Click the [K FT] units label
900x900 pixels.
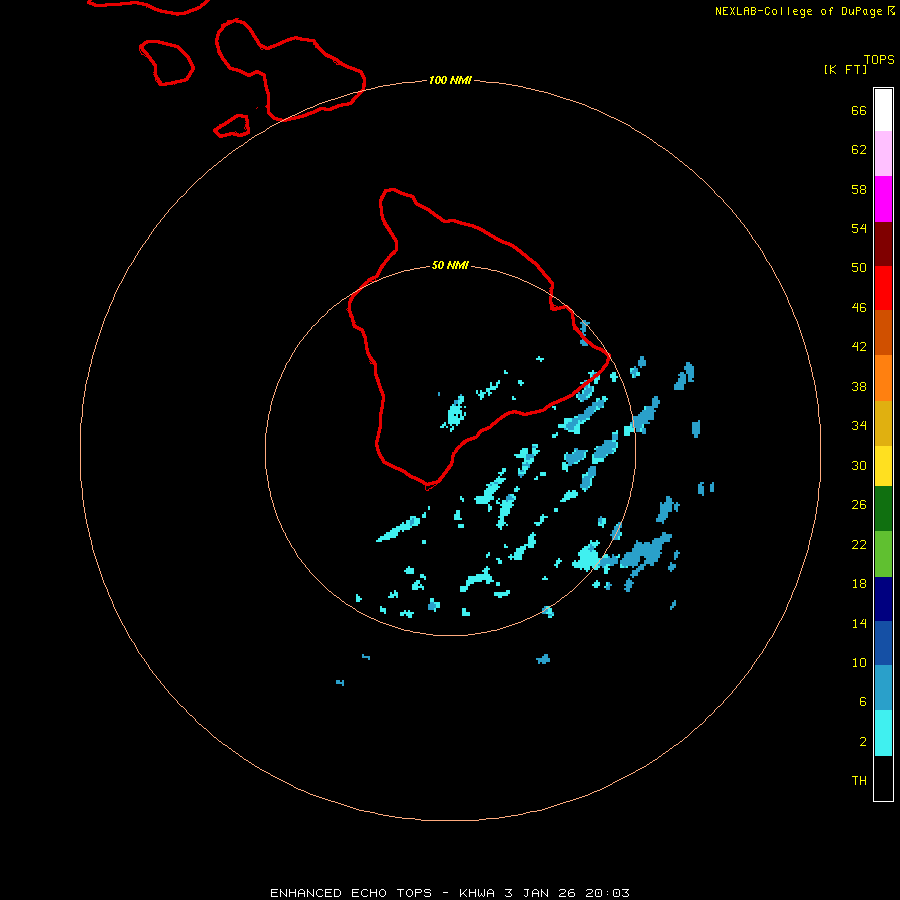[x=845, y=69]
